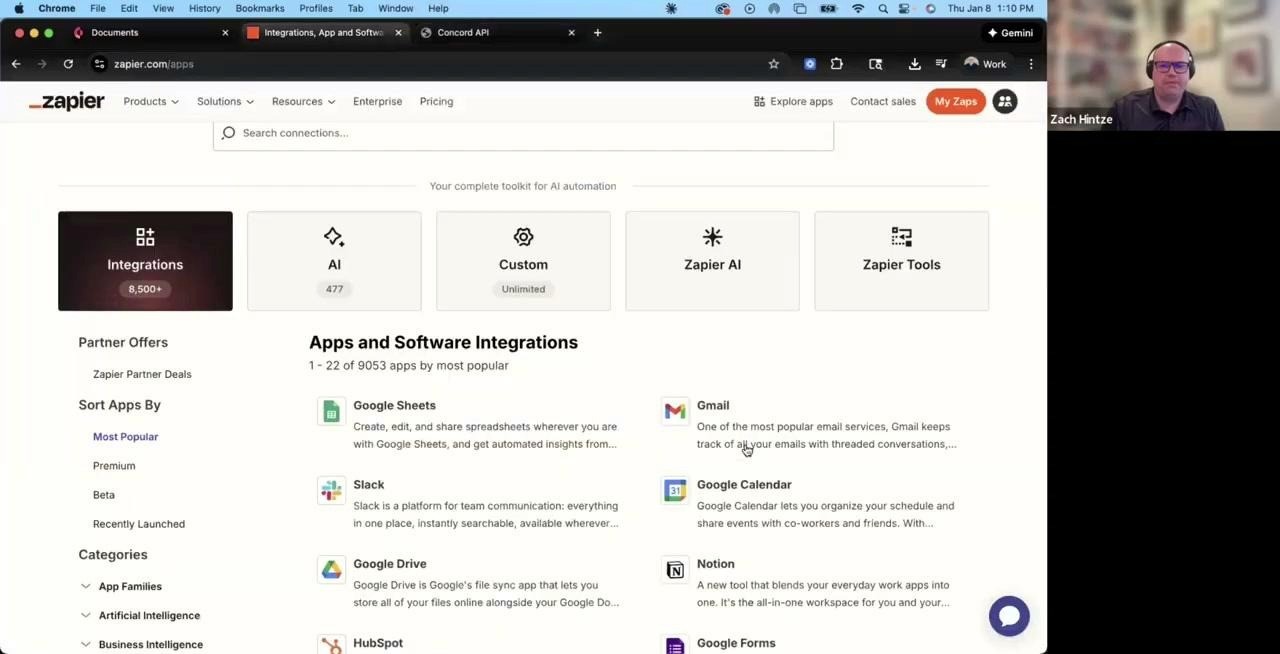
Task: Click the Wi-Fi status icon
Action: pyautogui.click(x=858, y=8)
